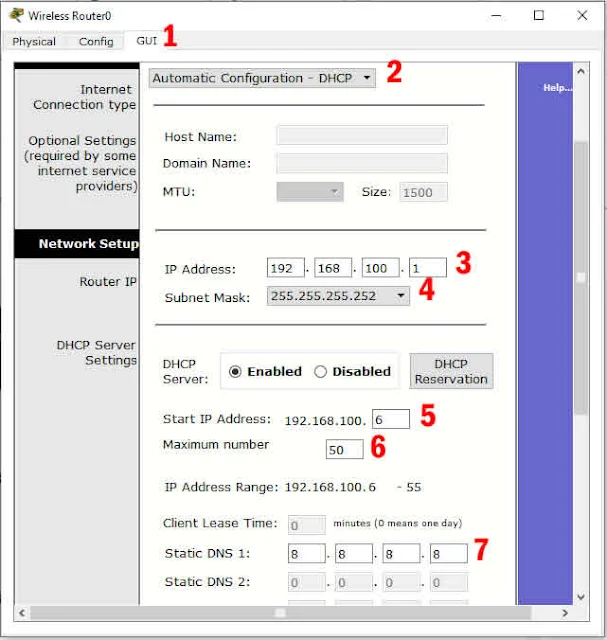Switch to the Physical tab
607x640 pixels.
34,41
